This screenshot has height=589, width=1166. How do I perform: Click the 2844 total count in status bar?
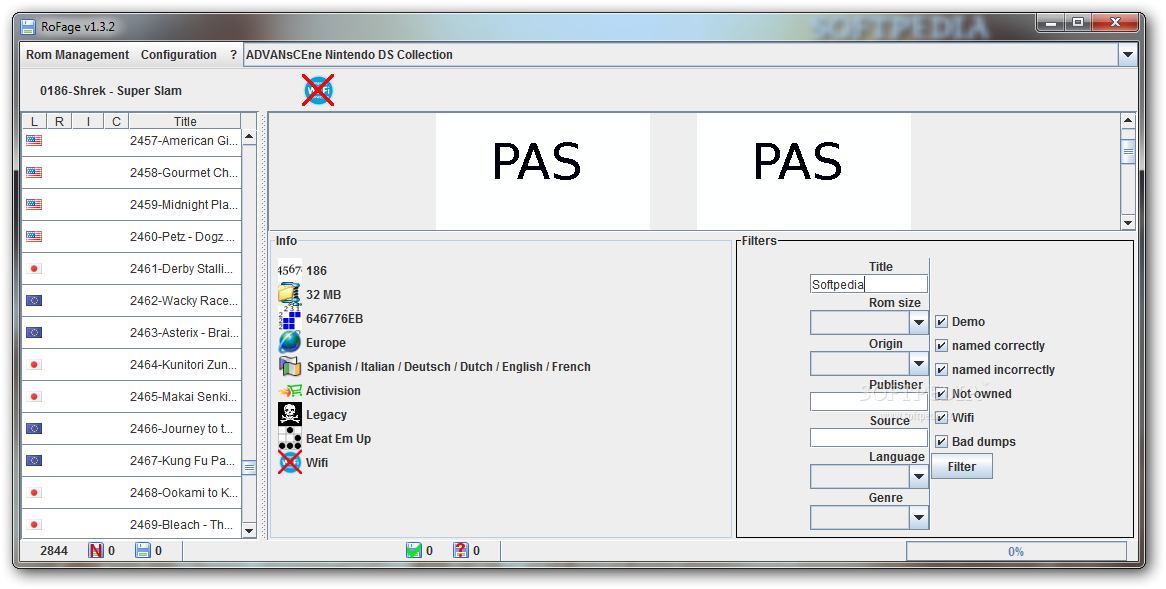click(54, 550)
